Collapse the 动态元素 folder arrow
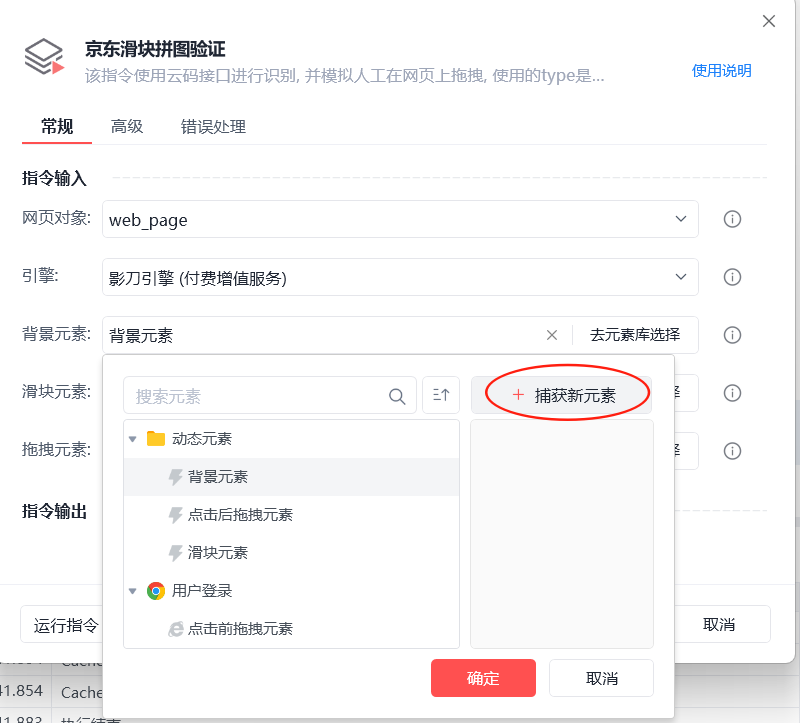800x723 pixels. (133, 439)
